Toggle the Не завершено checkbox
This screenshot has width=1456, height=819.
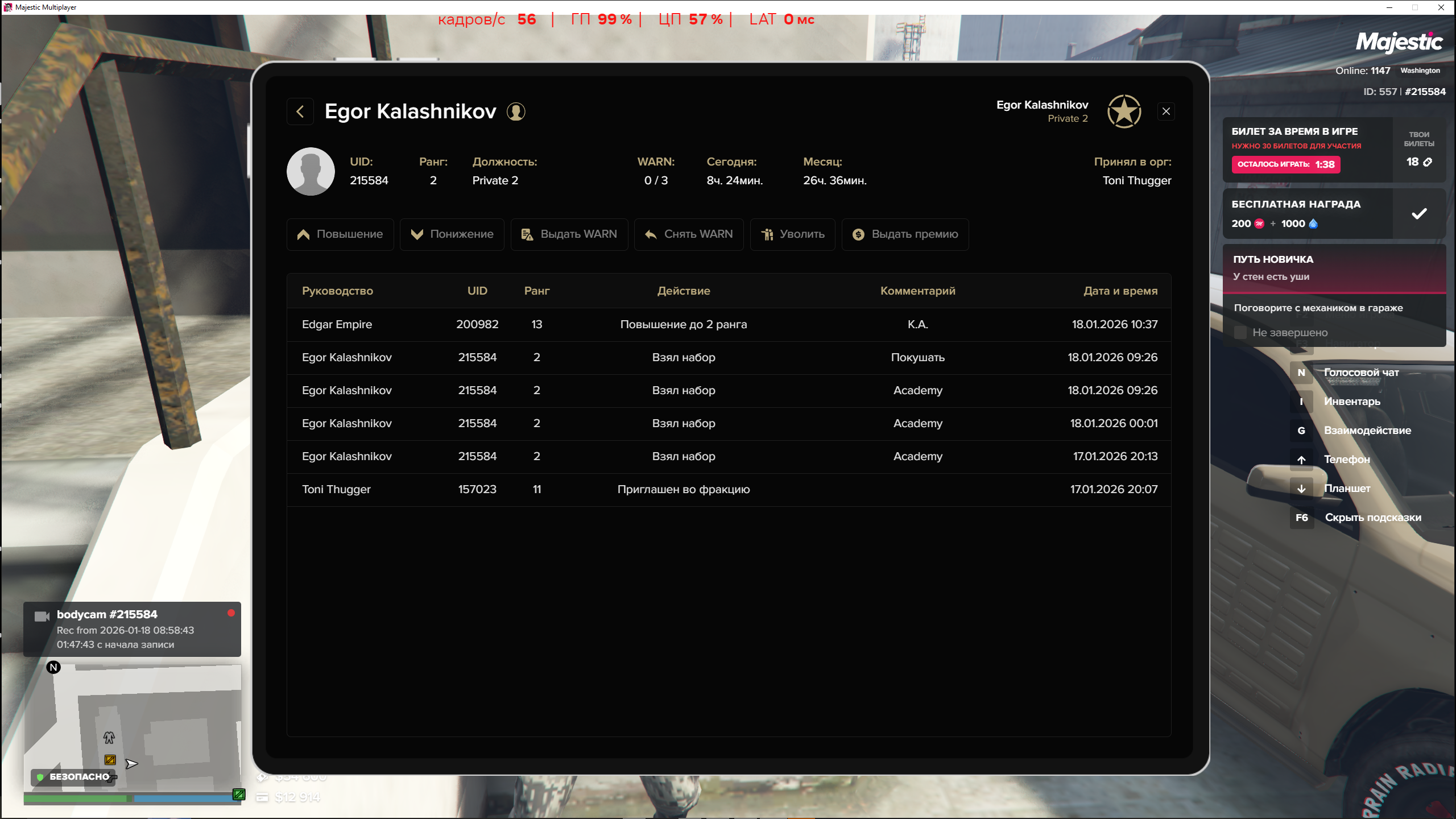click(x=1240, y=333)
